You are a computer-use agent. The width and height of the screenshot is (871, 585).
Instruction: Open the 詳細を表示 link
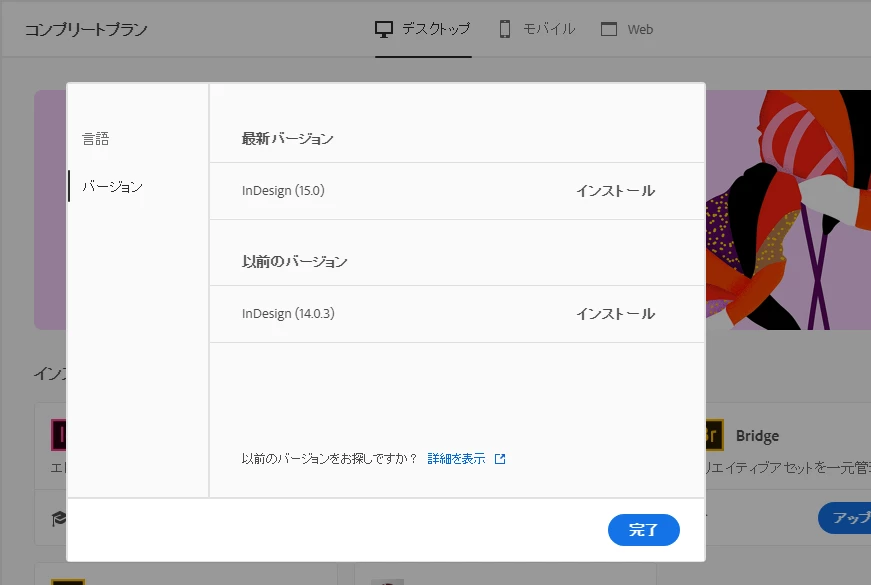[457, 459]
